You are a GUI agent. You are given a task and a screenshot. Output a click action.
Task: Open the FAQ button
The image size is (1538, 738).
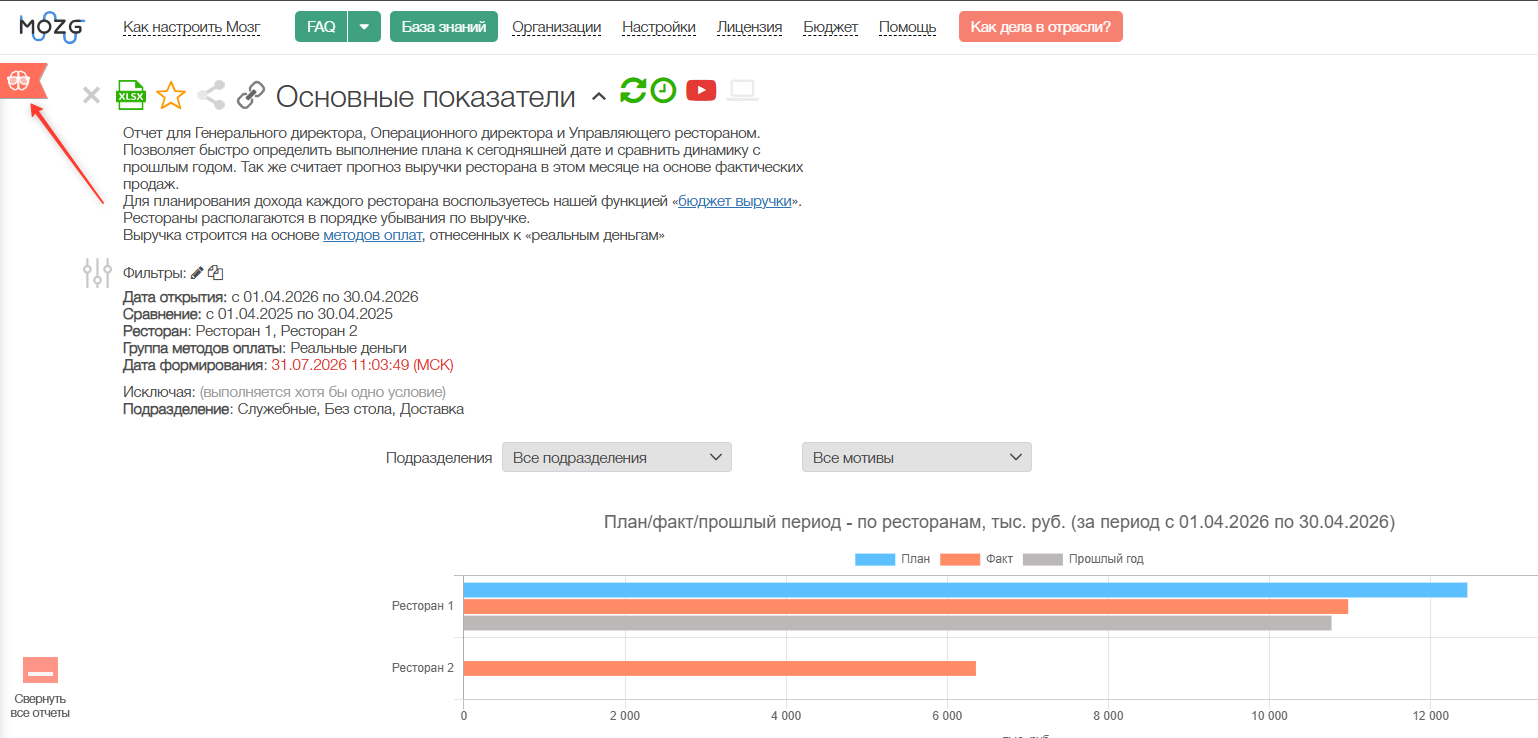click(x=321, y=27)
